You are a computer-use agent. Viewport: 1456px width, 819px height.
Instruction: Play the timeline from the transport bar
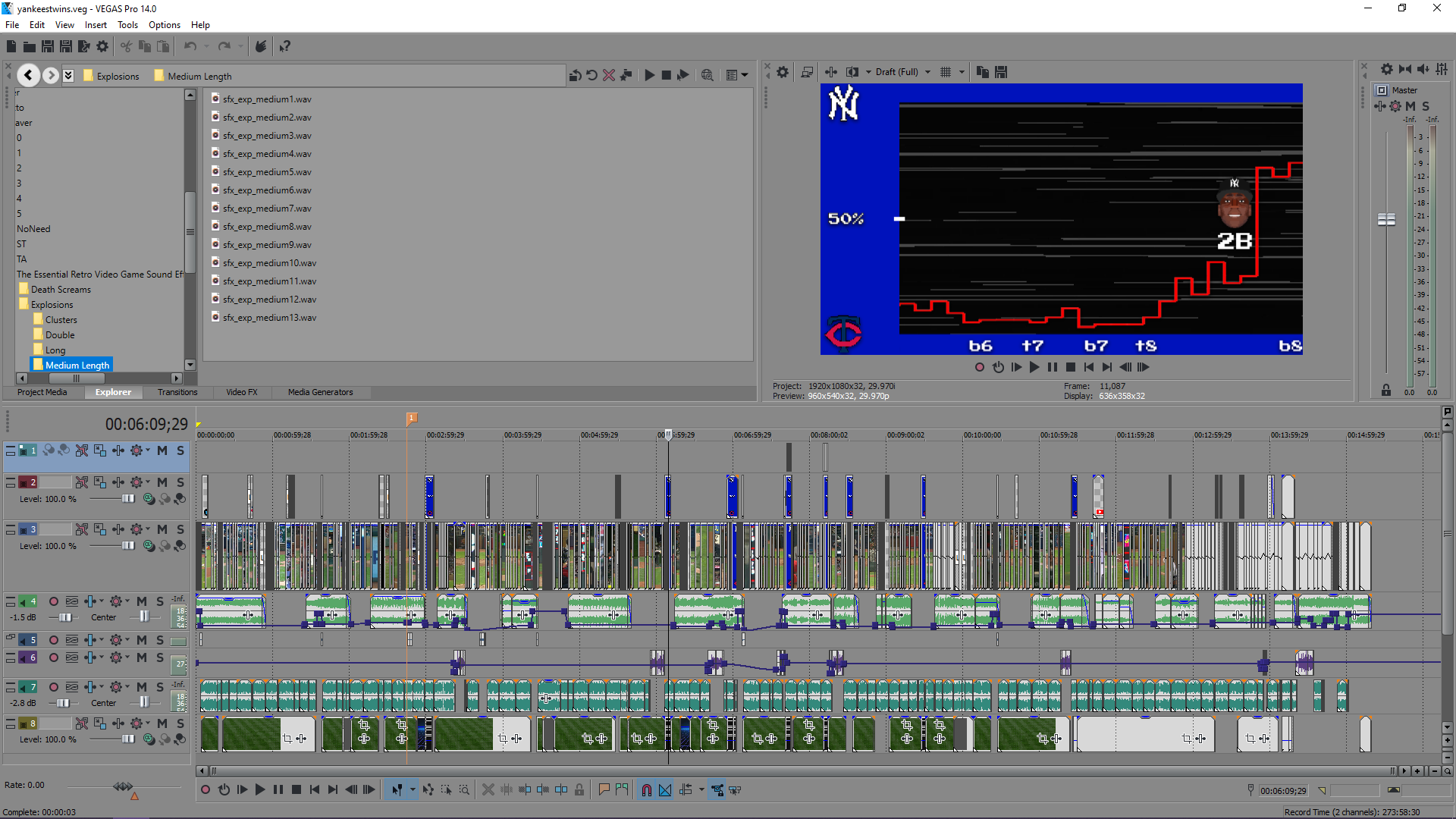tap(260, 790)
